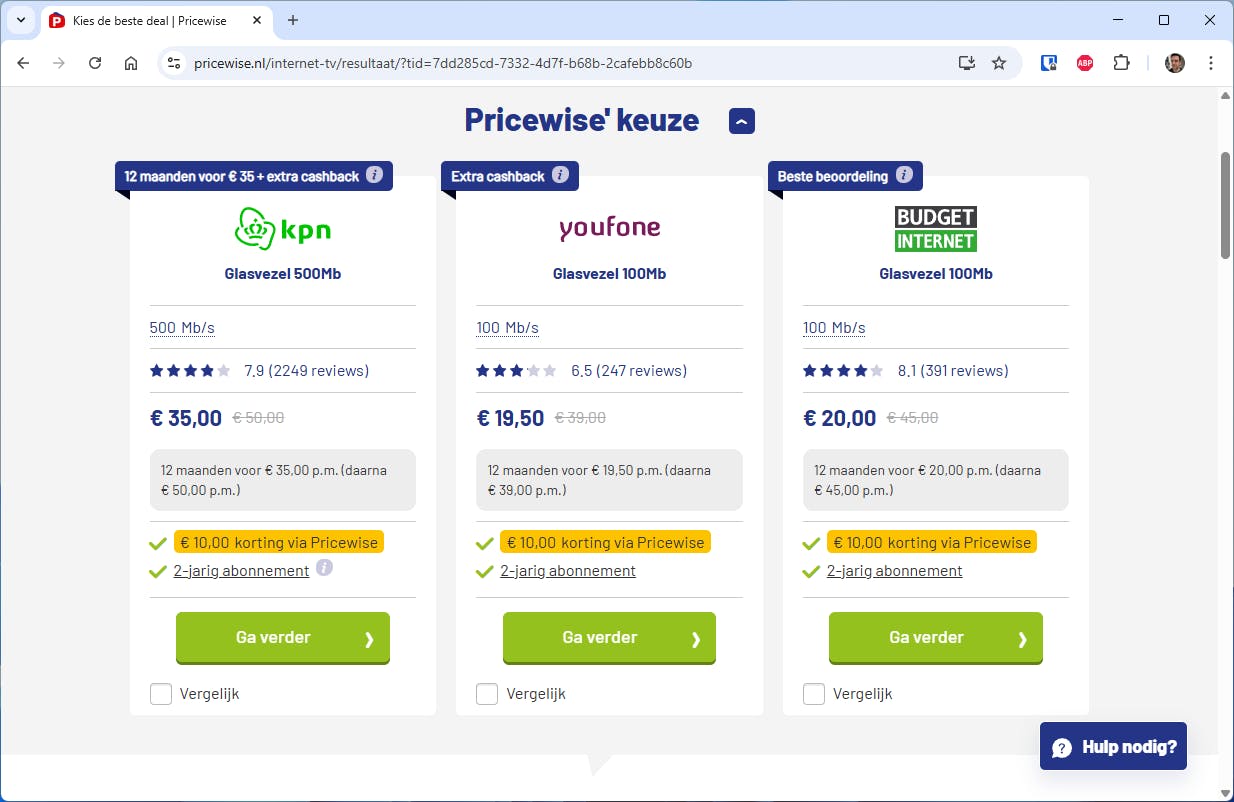Open KPN 7,9 (2249 reviews) rating
The width and height of the screenshot is (1234, 802).
259,371
